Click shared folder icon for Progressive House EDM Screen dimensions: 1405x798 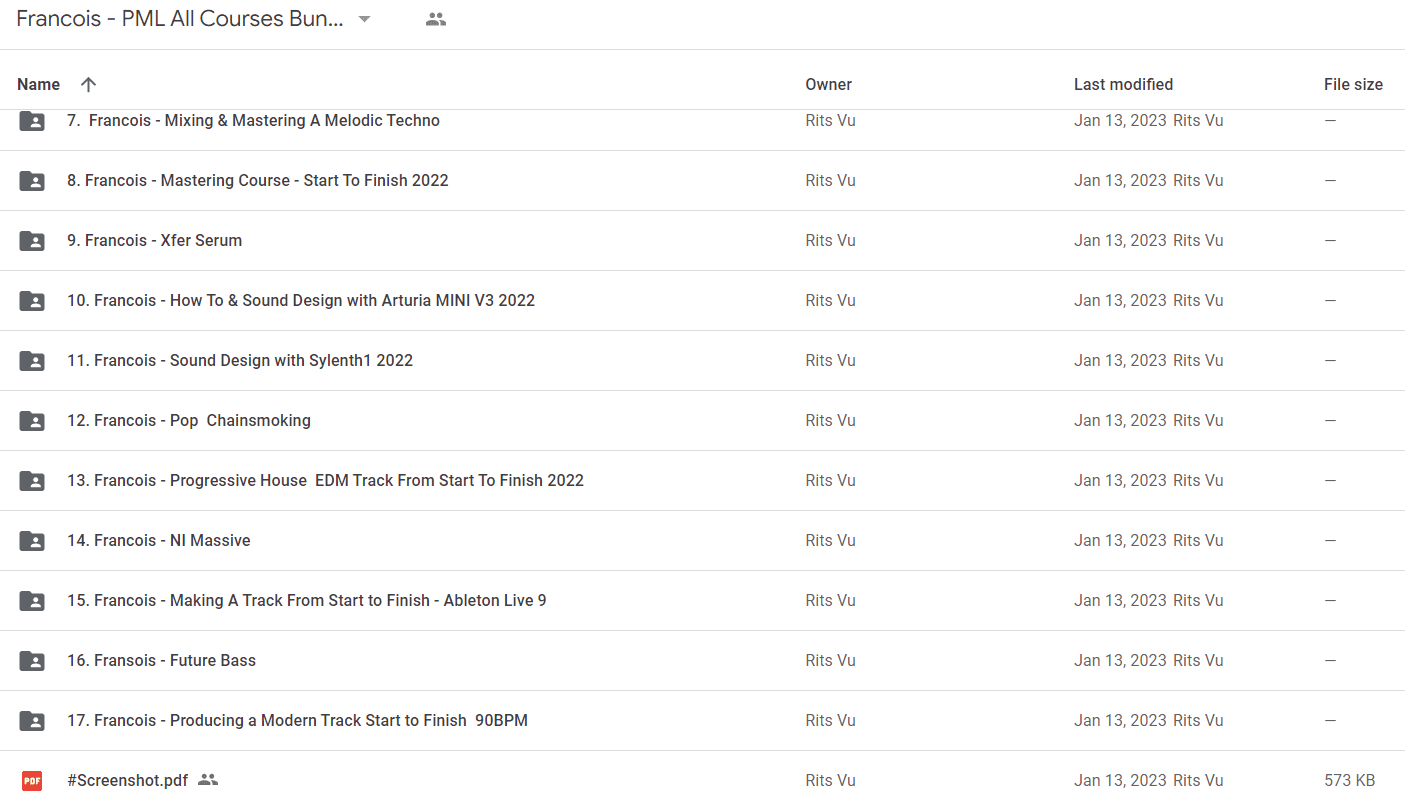(32, 481)
